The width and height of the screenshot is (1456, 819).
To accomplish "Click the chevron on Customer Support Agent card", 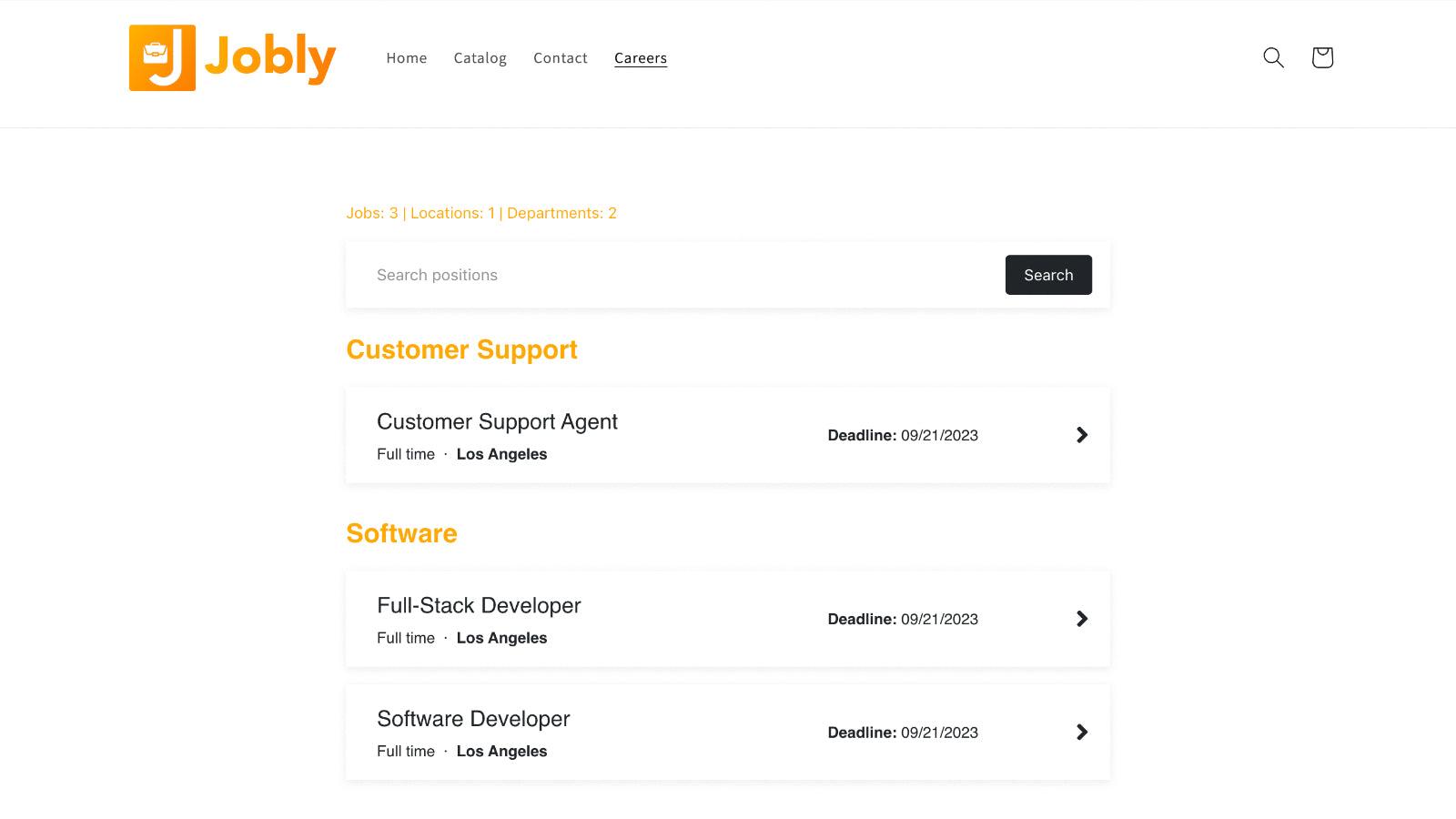I will pos(1081,435).
